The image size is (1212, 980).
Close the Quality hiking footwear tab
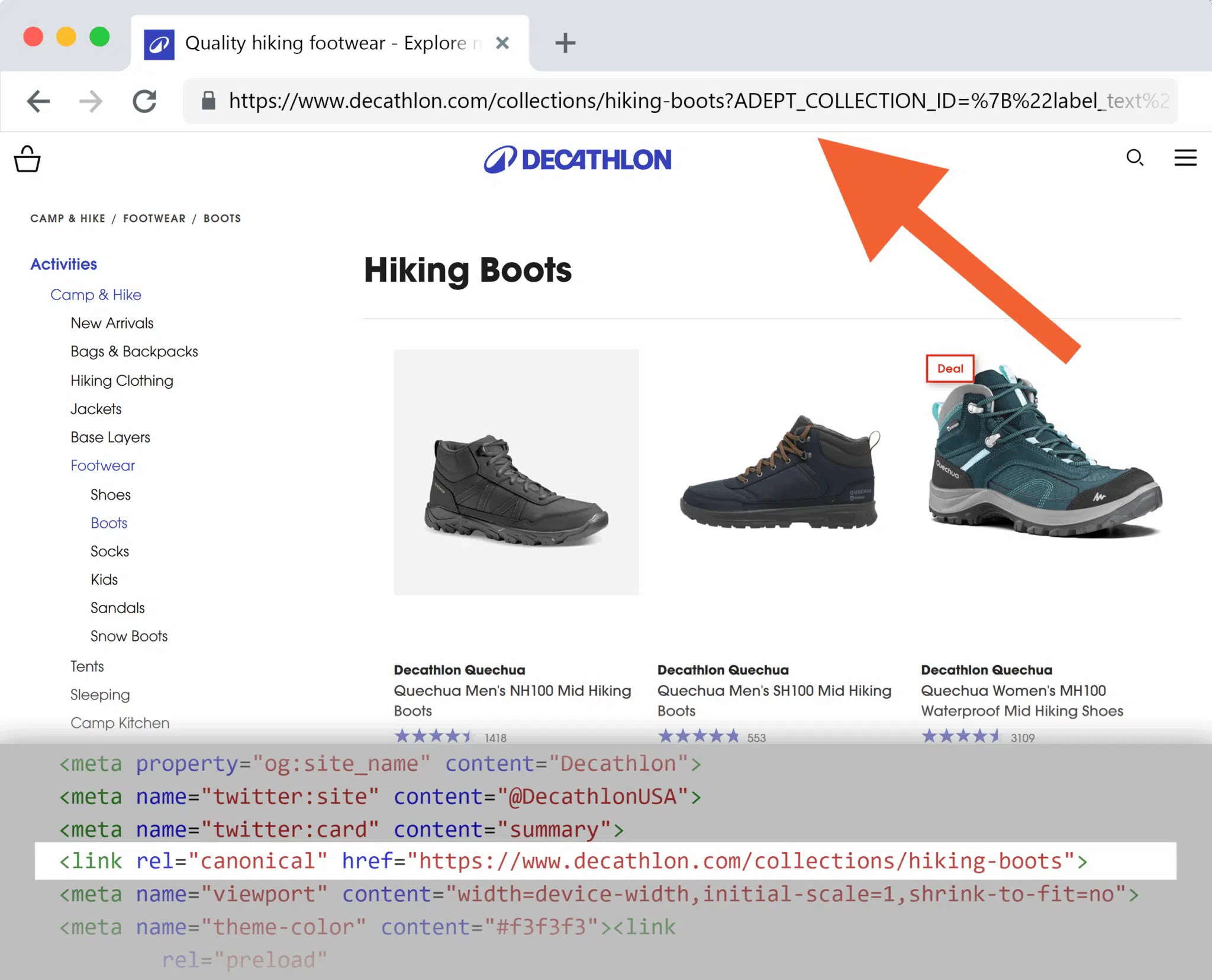(x=502, y=43)
